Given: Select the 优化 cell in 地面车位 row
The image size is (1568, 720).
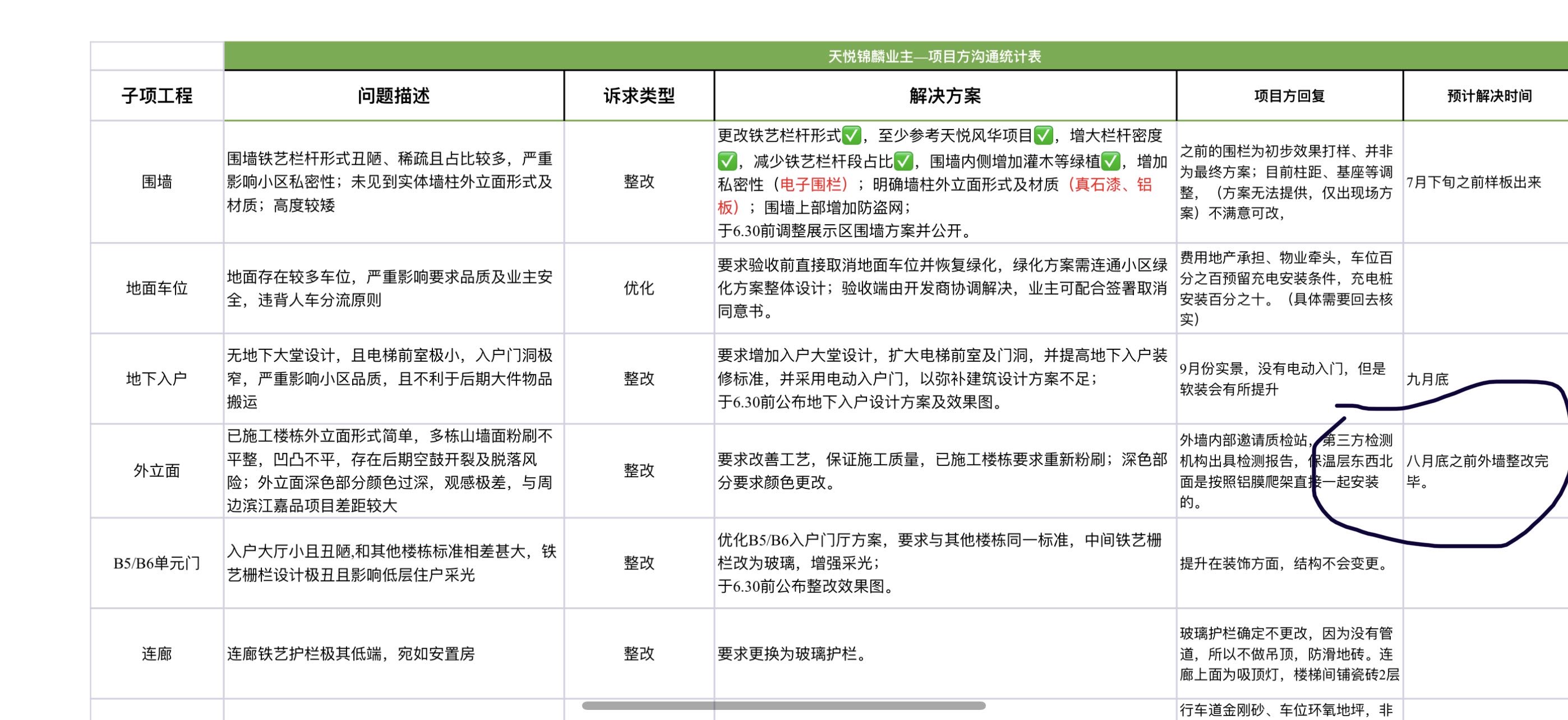Looking at the screenshot, I should point(639,288).
